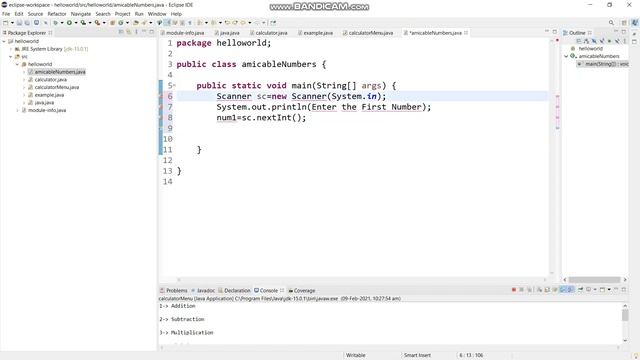Click Package Explorer View Menu icon
The height and width of the screenshot is (360, 640).
click(136, 32)
